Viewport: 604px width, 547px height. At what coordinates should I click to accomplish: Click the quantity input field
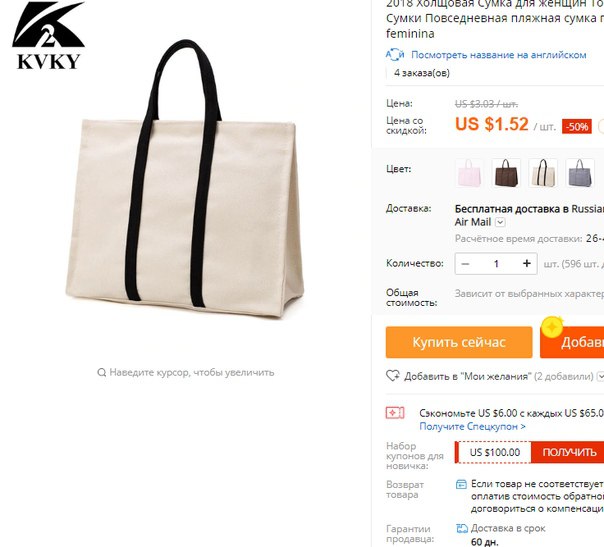pos(496,264)
